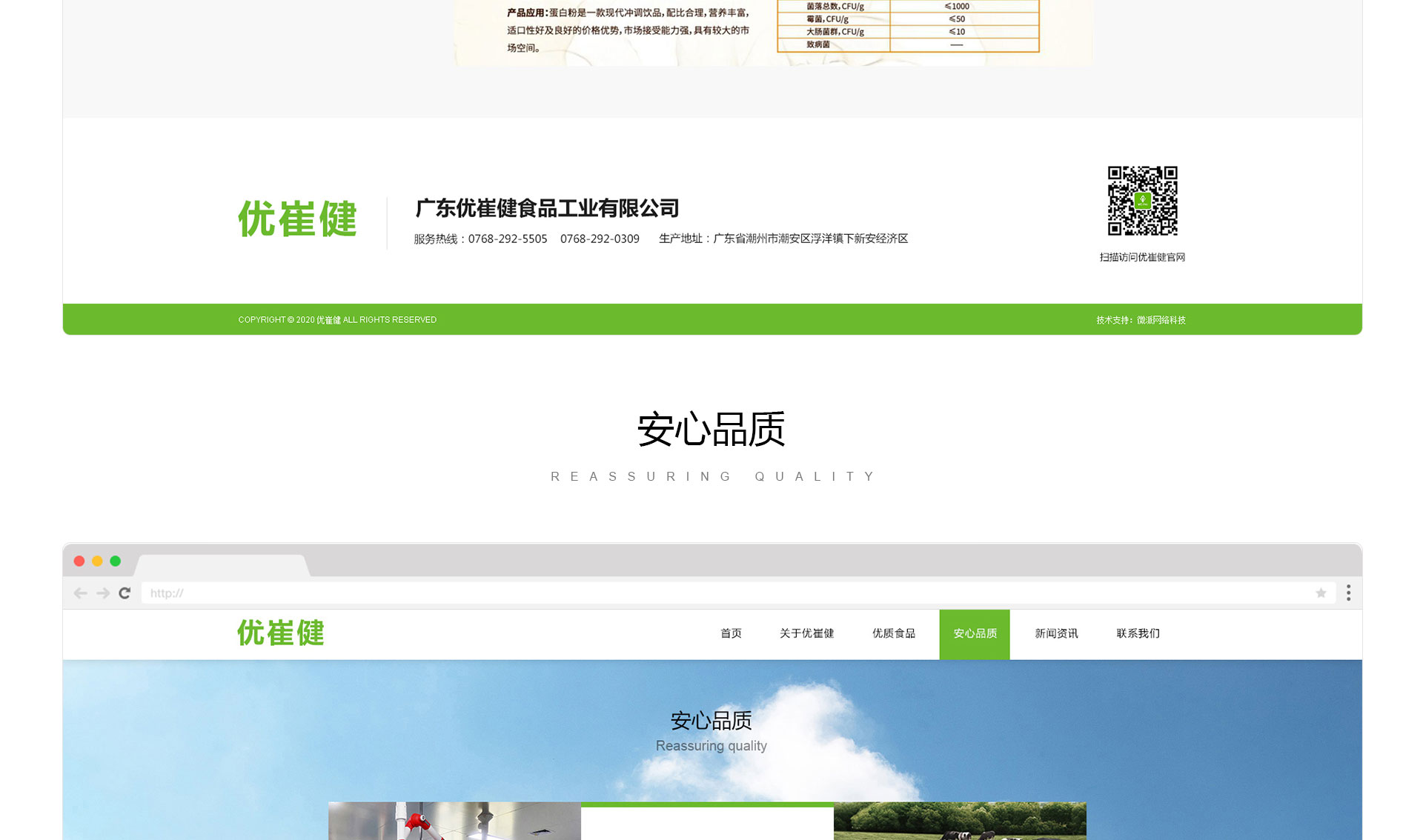1423x840 pixels.
Task: Click the red window dot
Action: point(79,561)
